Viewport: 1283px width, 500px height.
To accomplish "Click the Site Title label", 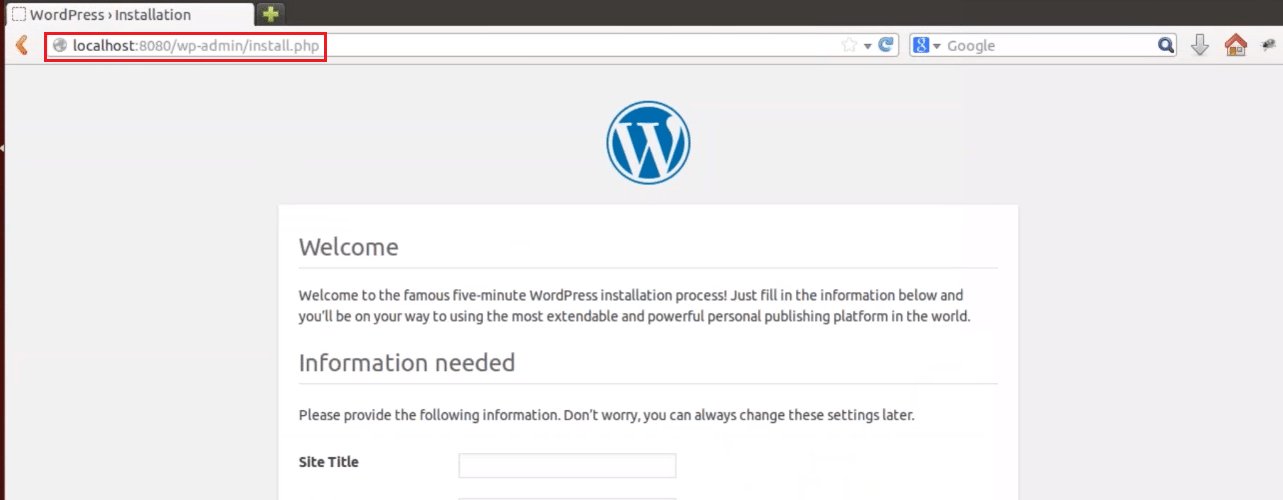I will 328,462.
